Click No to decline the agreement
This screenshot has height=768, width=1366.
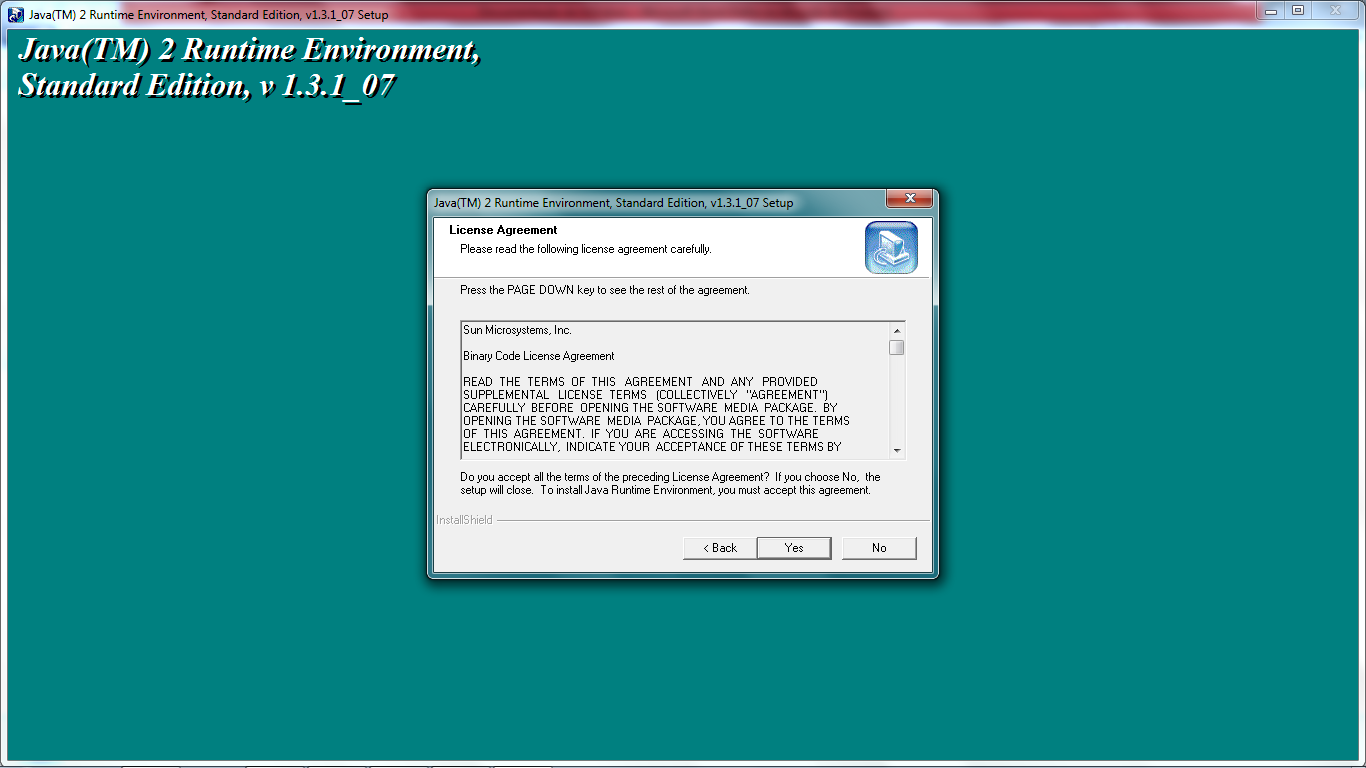(x=878, y=547)
